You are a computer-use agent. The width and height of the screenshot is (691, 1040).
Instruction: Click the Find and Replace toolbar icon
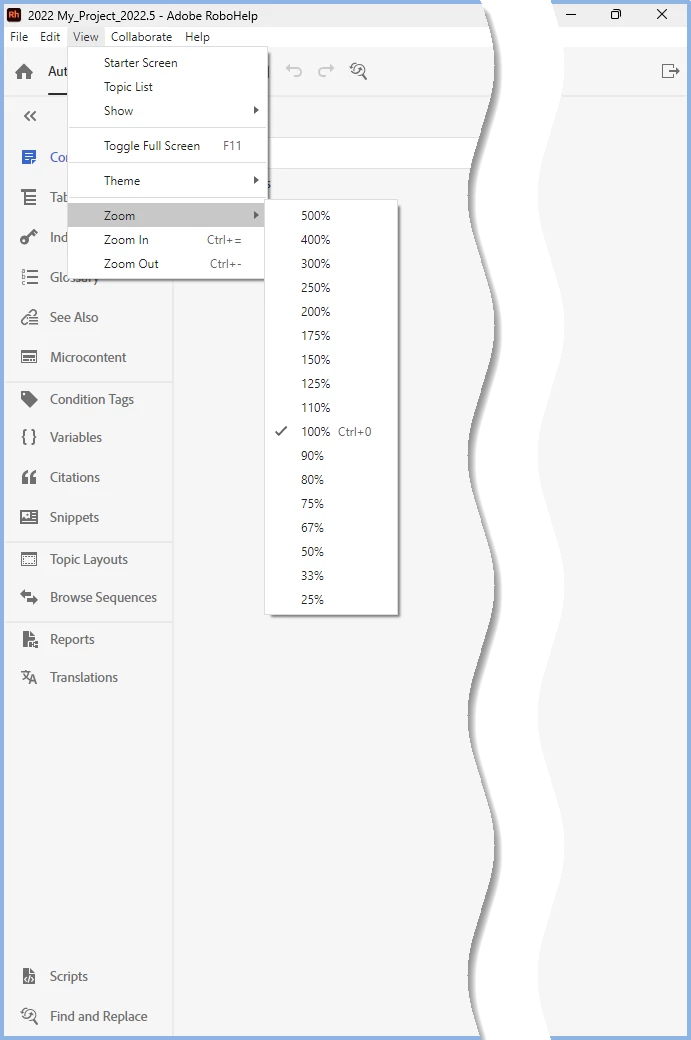coord(358,71)
